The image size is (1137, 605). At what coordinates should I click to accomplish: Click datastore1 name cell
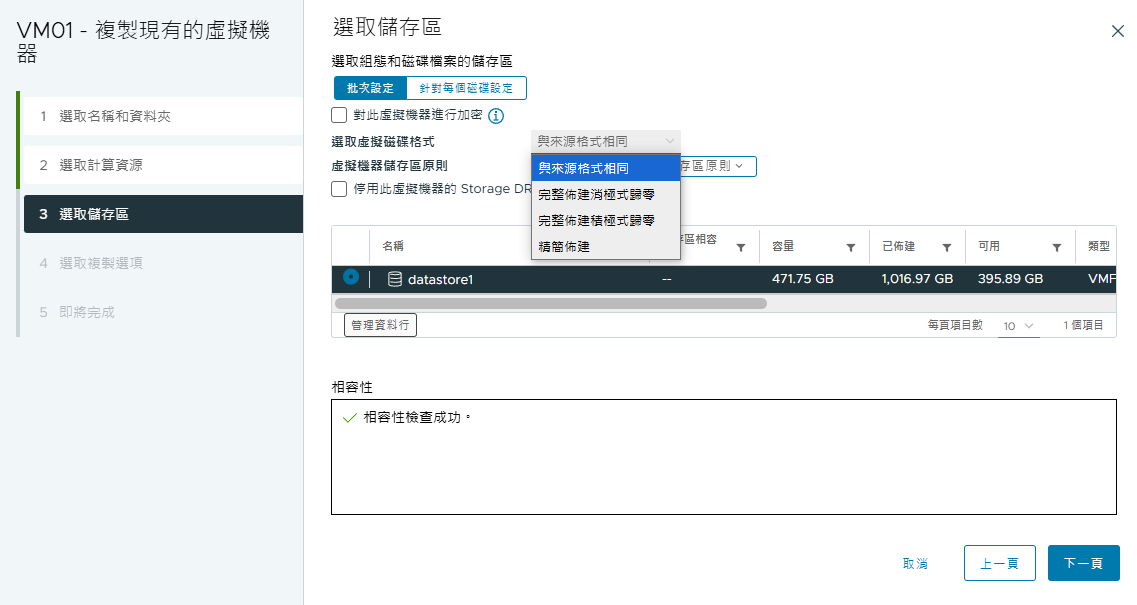440,279
